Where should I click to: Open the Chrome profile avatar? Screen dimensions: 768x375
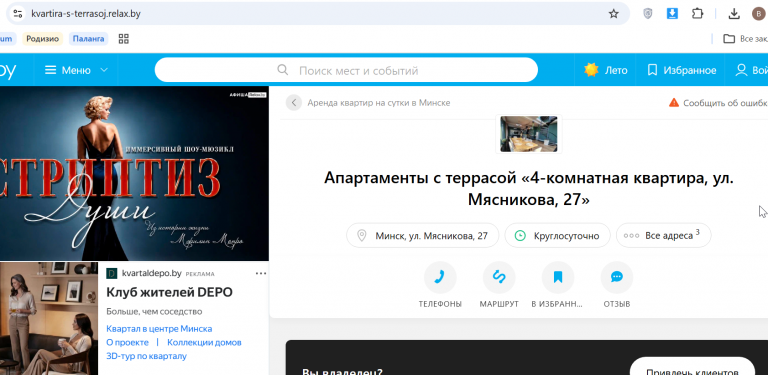[759, 14]
